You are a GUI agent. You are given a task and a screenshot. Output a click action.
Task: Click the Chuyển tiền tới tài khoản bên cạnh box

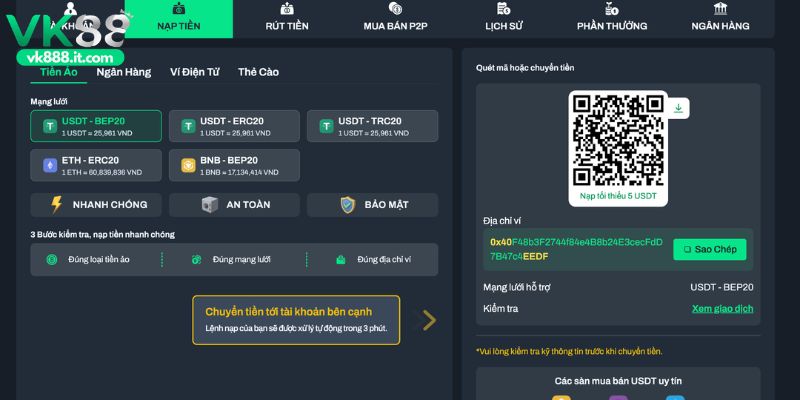[x=296, y=320]
